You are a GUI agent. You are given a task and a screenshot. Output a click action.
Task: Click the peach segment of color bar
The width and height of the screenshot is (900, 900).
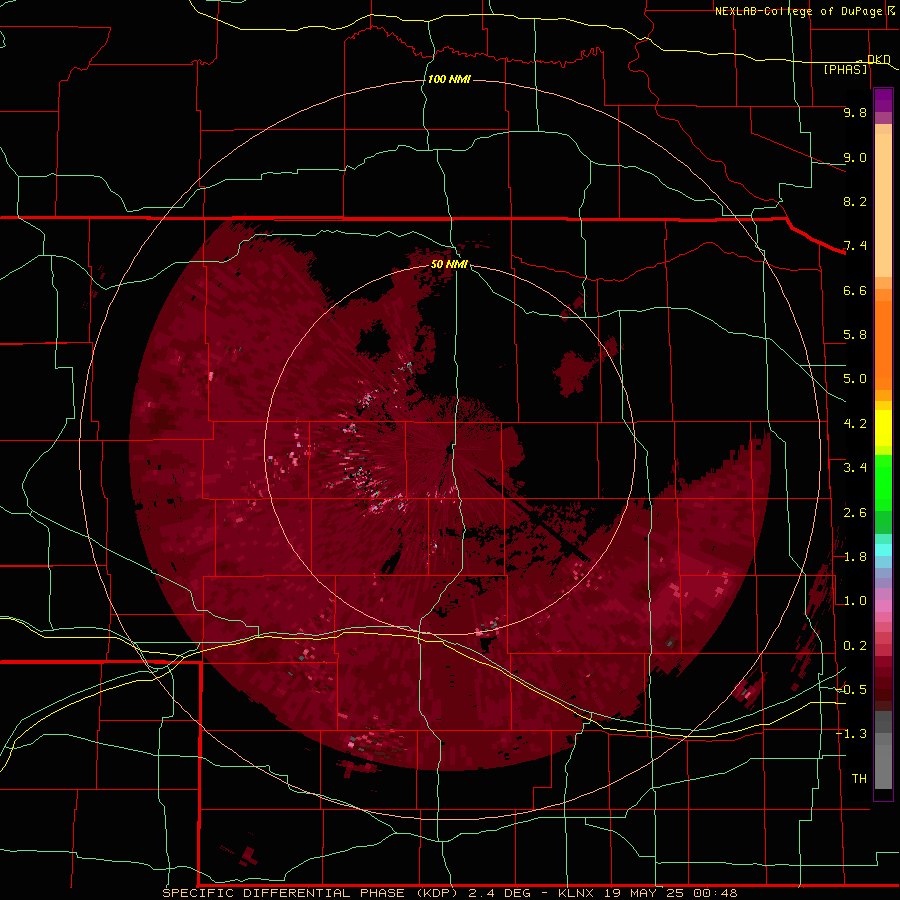(x=883, y=205)
